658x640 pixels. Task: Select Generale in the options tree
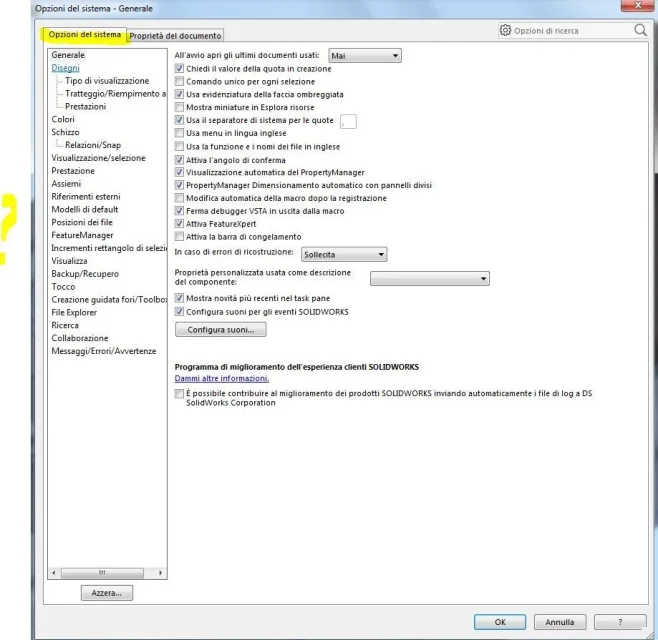[x=68, y=55]
